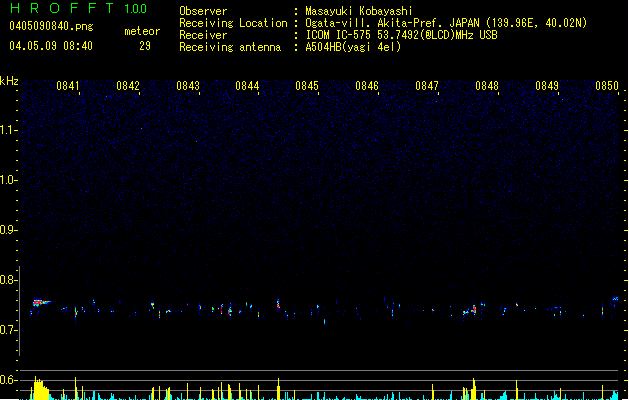Click the bright echo just before 0845
The image size is (629, 400).
(x=278, y=304)
